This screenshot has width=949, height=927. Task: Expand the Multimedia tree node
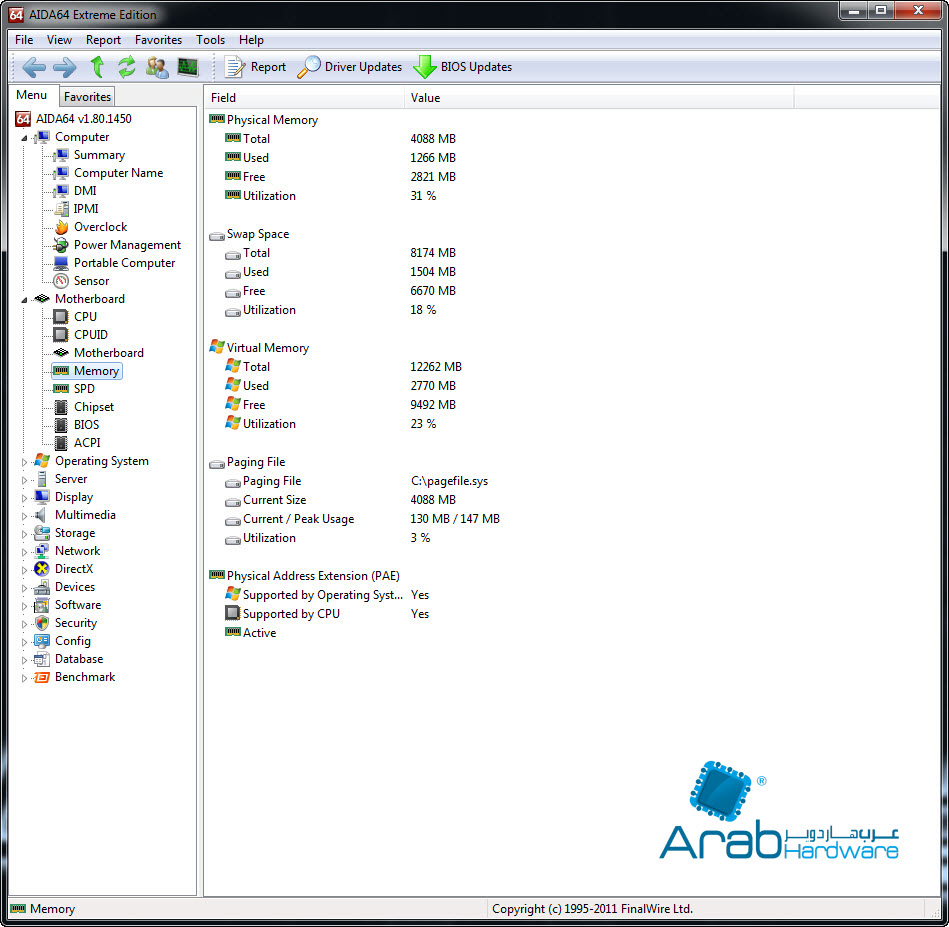(x=24, y=516)
